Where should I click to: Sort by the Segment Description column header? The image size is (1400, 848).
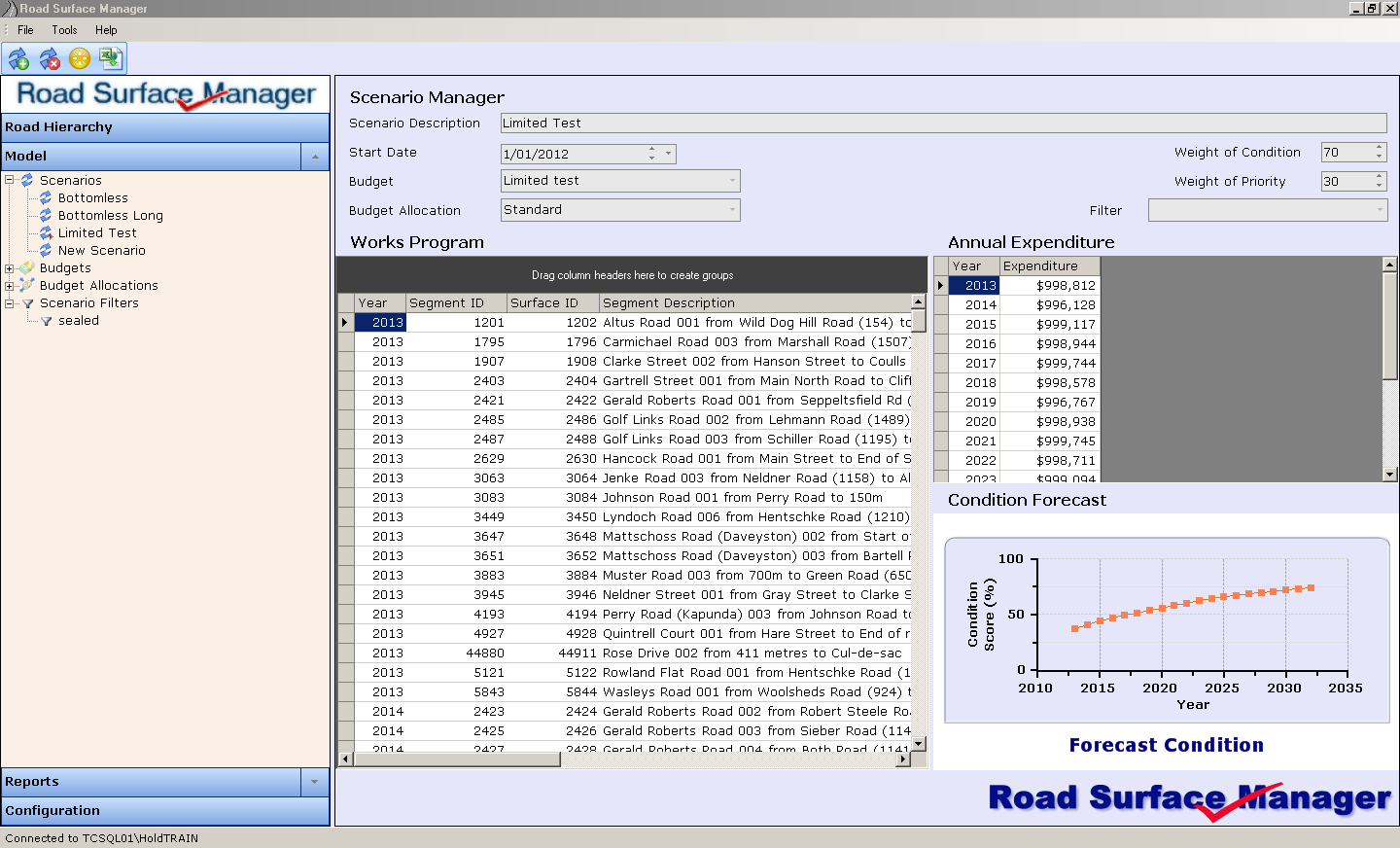(754, 302)
